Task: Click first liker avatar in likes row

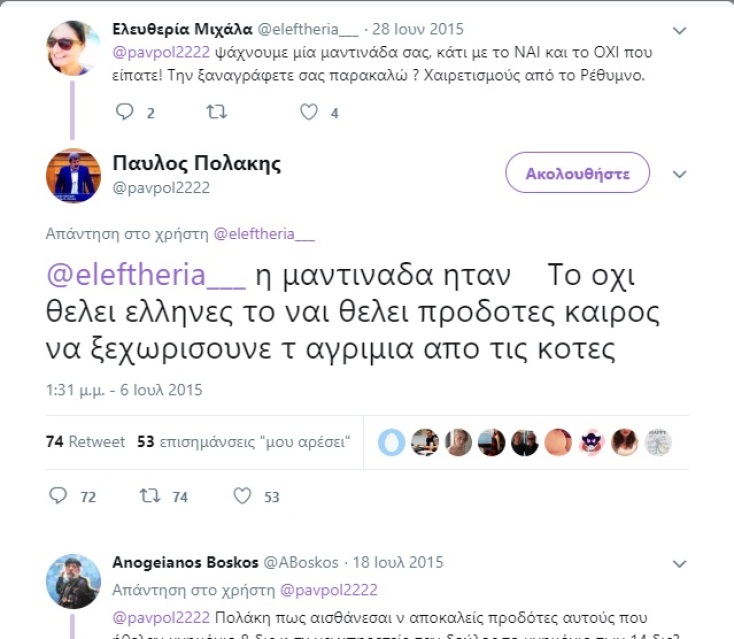Action: click(393, 442)
